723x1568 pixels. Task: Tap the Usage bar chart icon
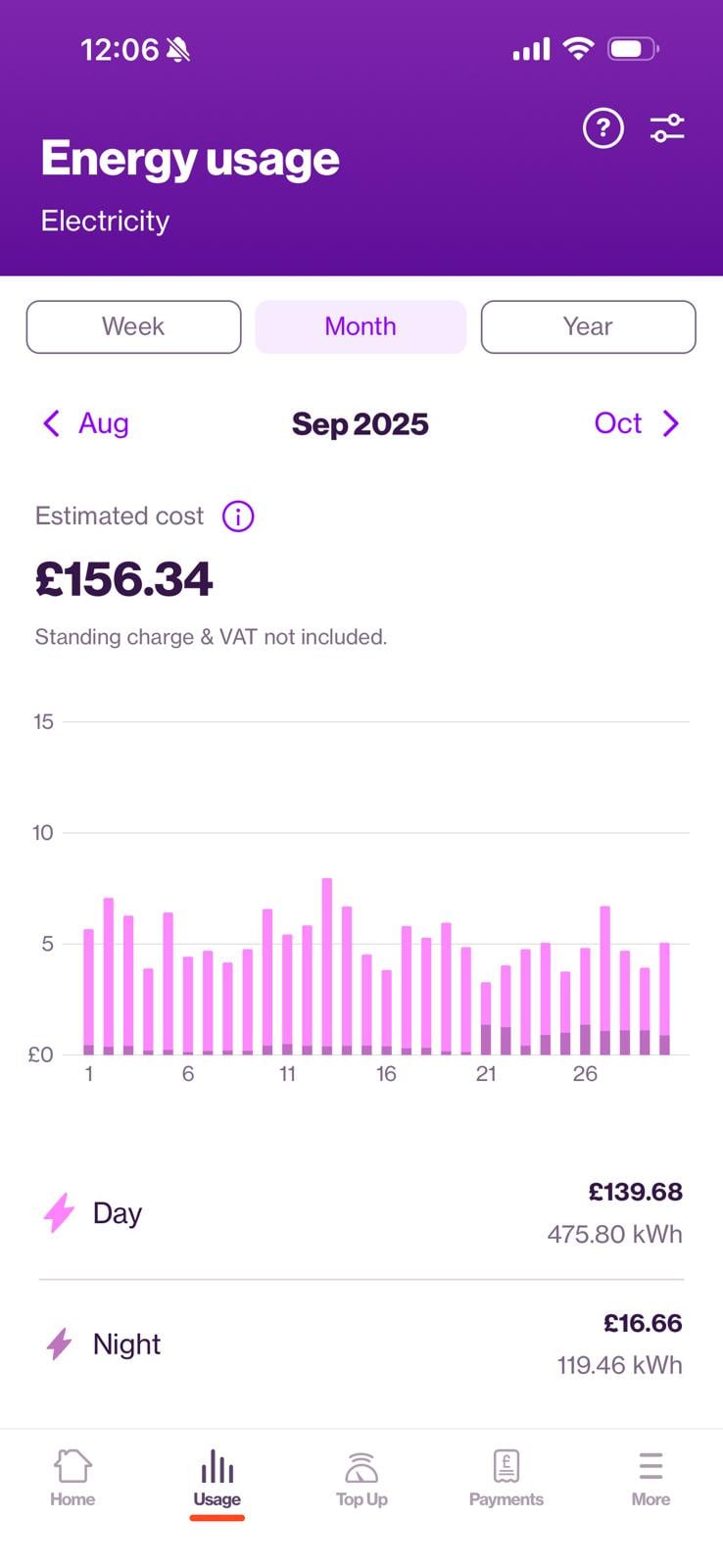tap(217, 1467)
